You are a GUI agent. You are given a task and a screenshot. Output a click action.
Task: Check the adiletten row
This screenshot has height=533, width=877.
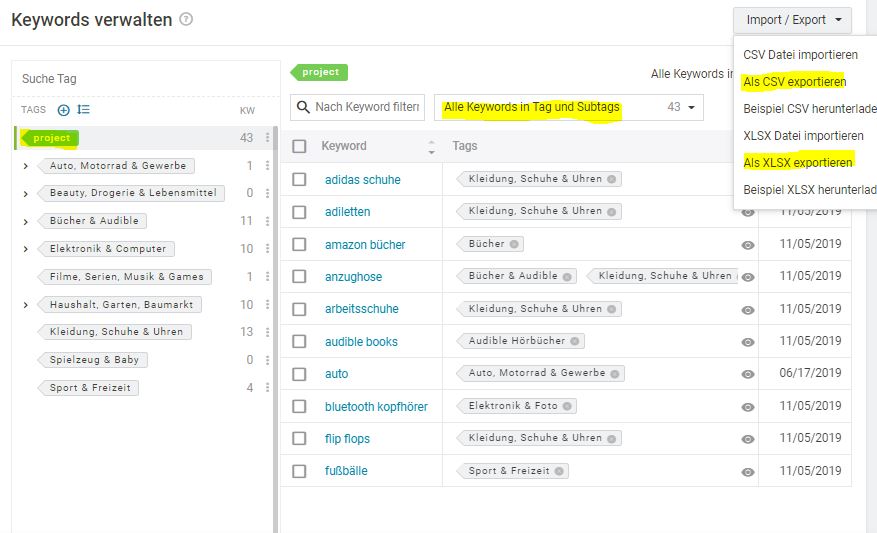coord(299,212)
